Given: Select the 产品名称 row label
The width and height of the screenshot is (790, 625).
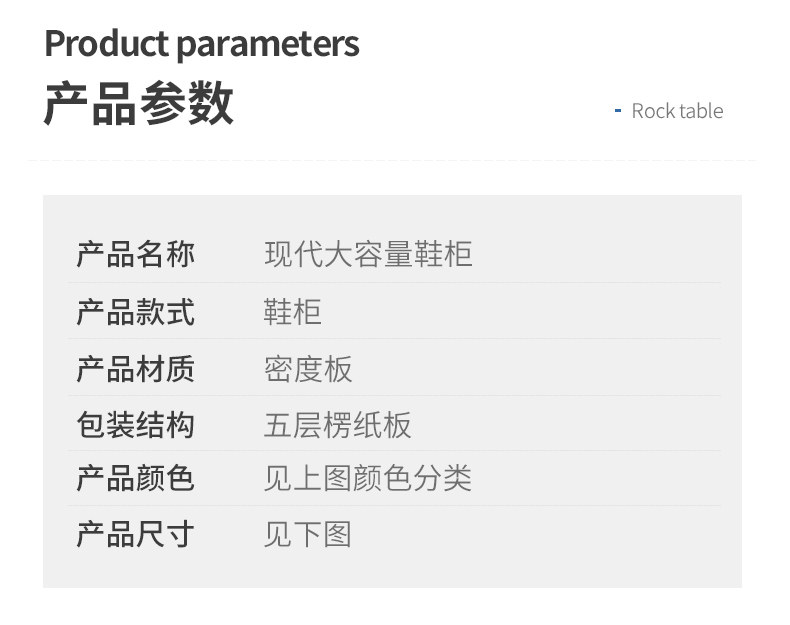Looking at the screenshot, I should 135,254.
